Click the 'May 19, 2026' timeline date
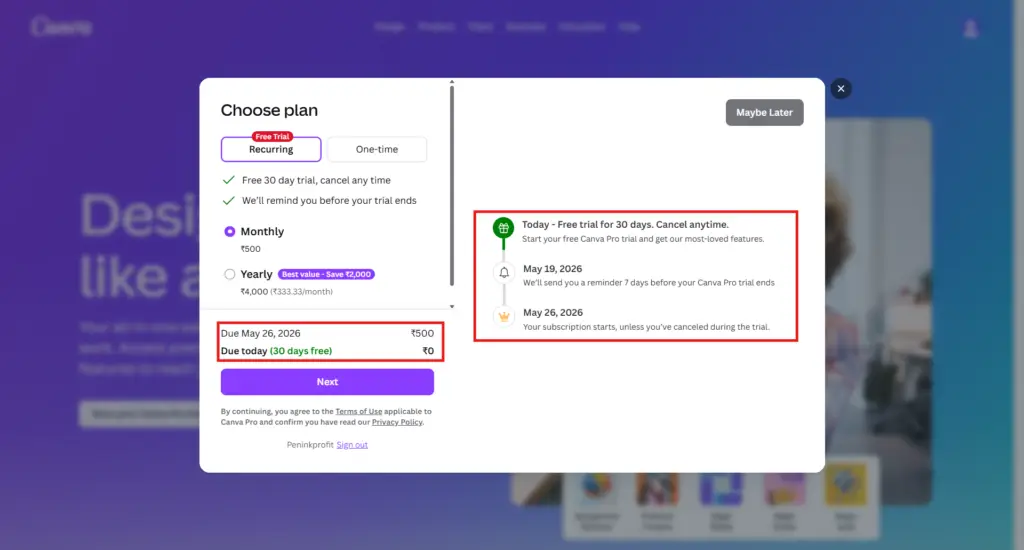 point(552,268)
